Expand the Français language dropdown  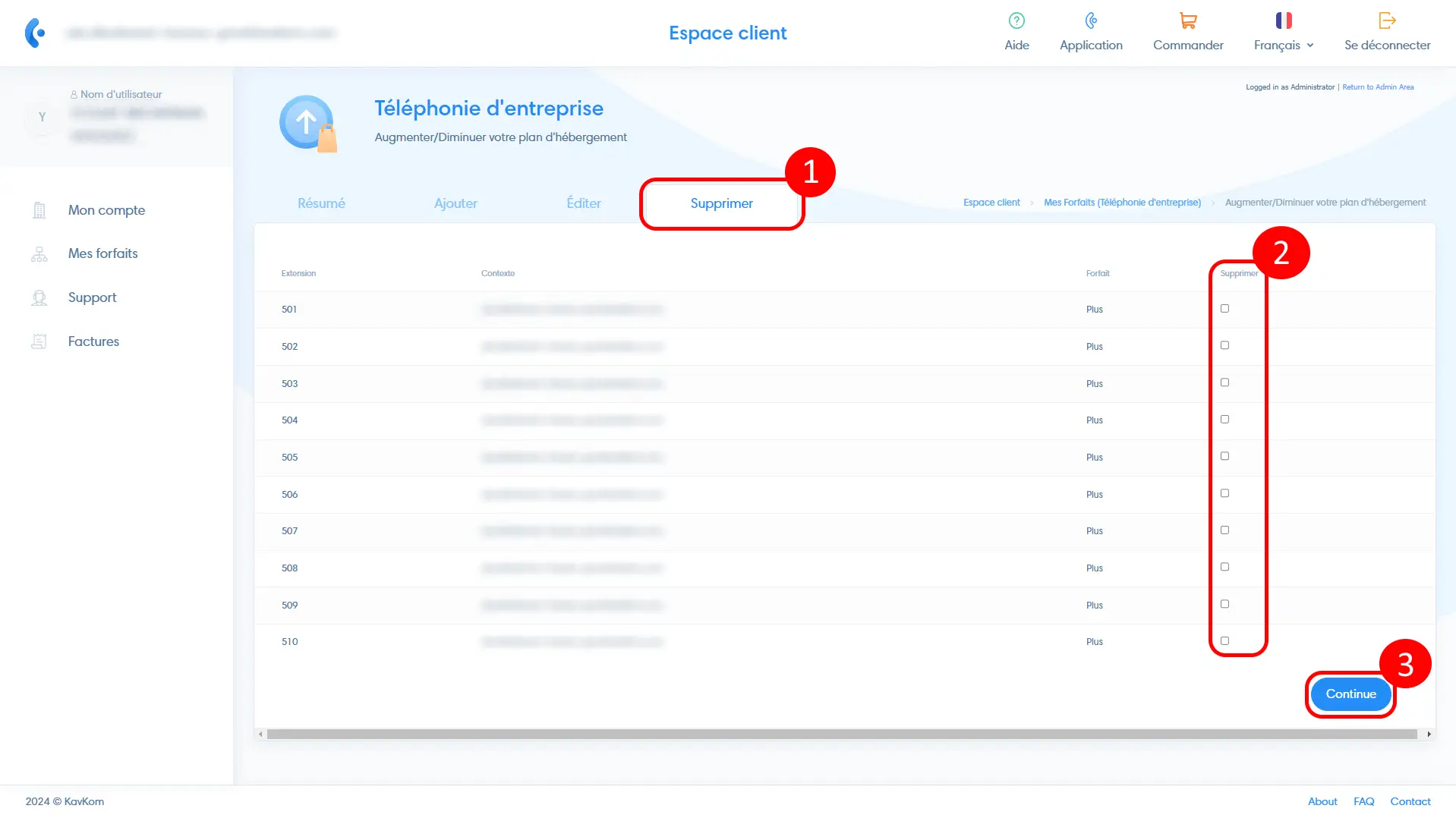[x=1284, y=45]
